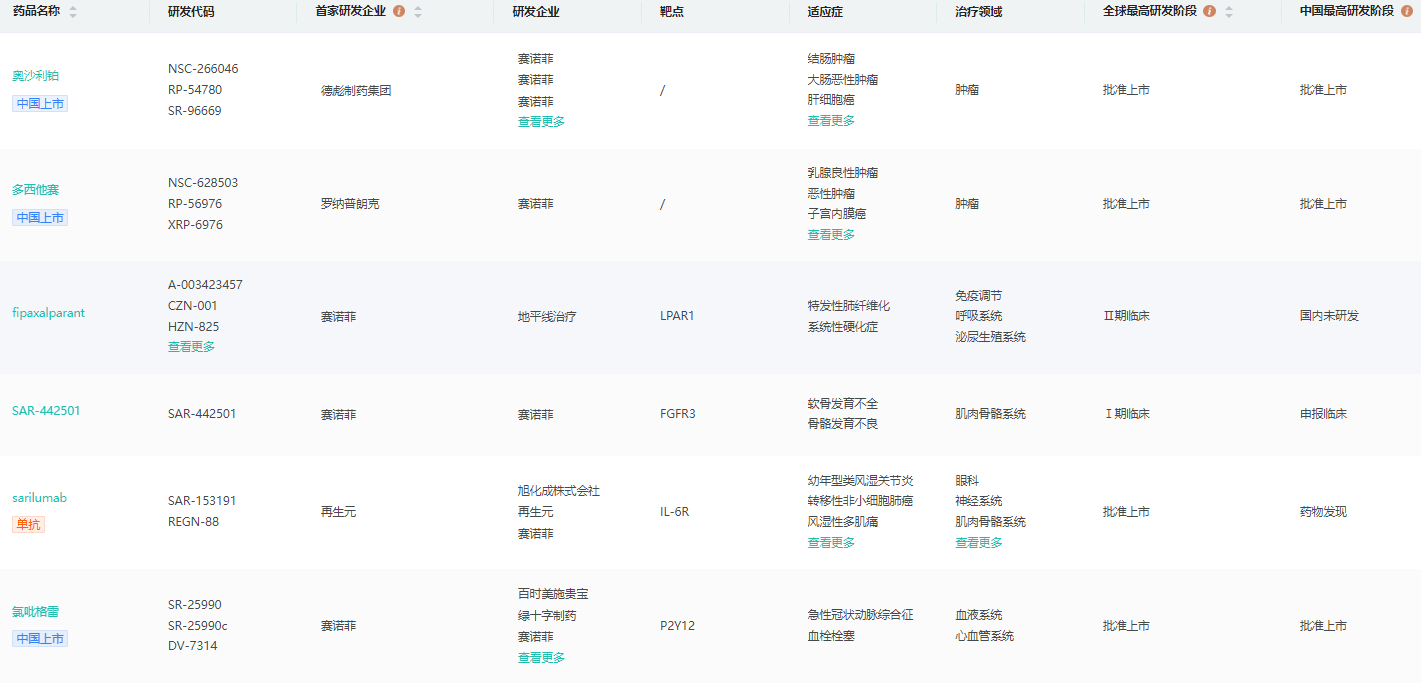The width and height of the screenshot is (1421, 683).
Task: Open drug page for 奥沙利铂
Action: click(36, 76)
